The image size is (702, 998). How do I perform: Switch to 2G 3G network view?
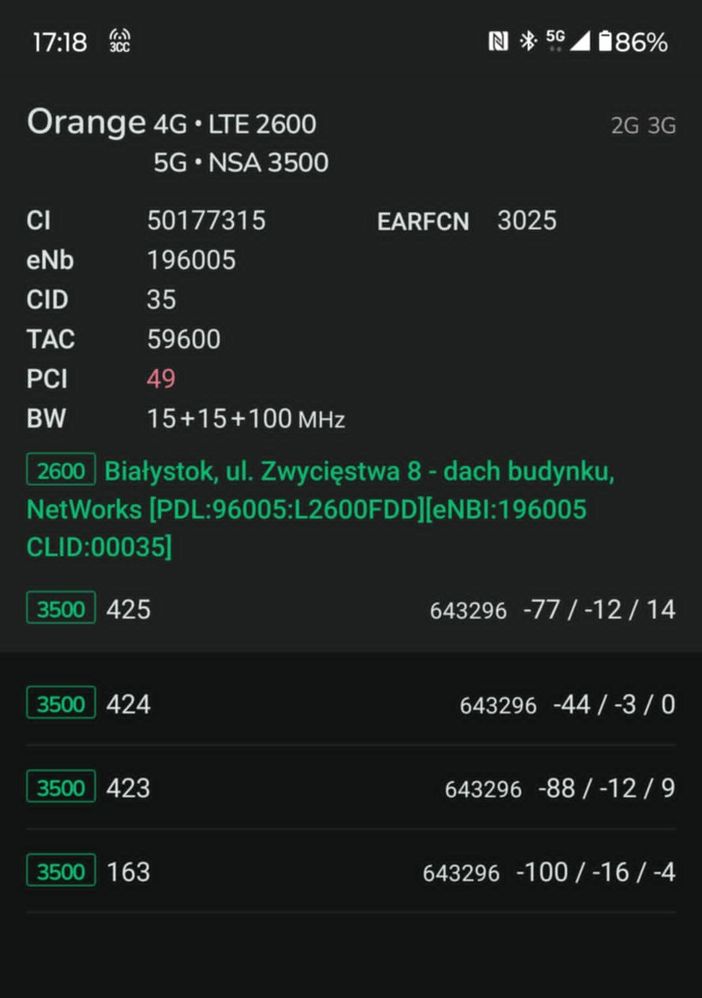tap(643, 126)
